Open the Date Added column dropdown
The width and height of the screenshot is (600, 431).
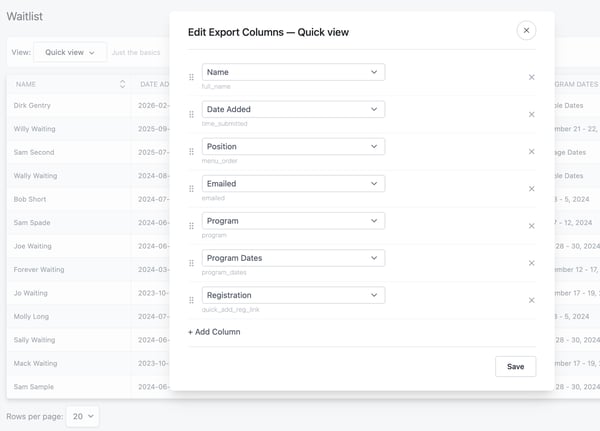[293, 109]
